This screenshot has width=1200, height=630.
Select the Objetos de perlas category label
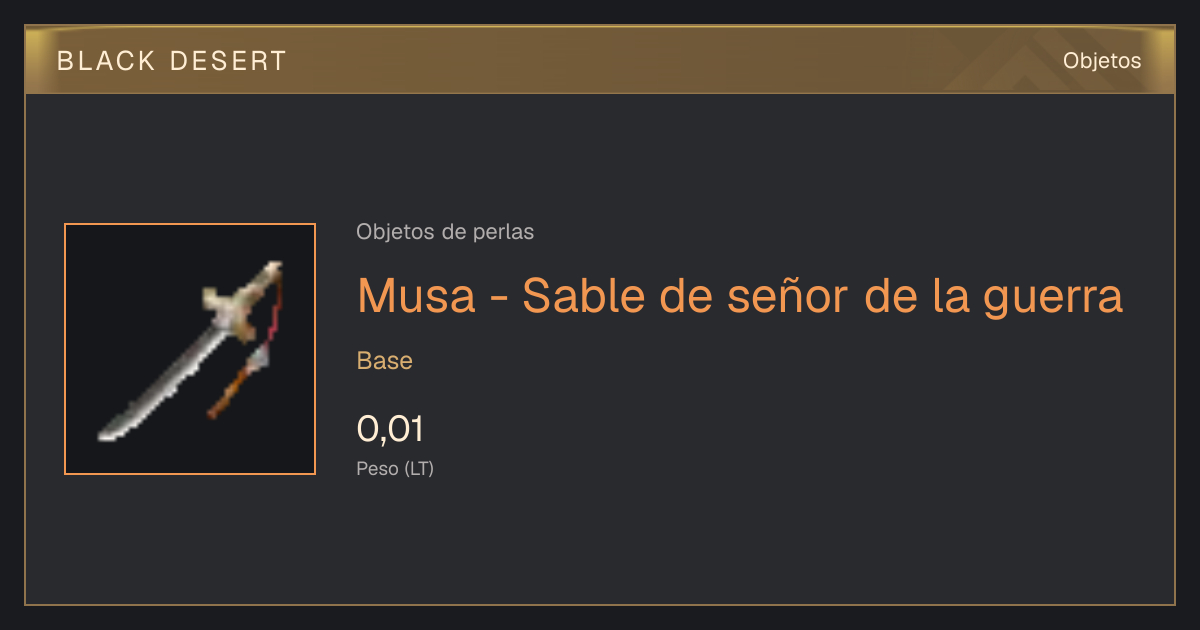click(x=445, y=232)
